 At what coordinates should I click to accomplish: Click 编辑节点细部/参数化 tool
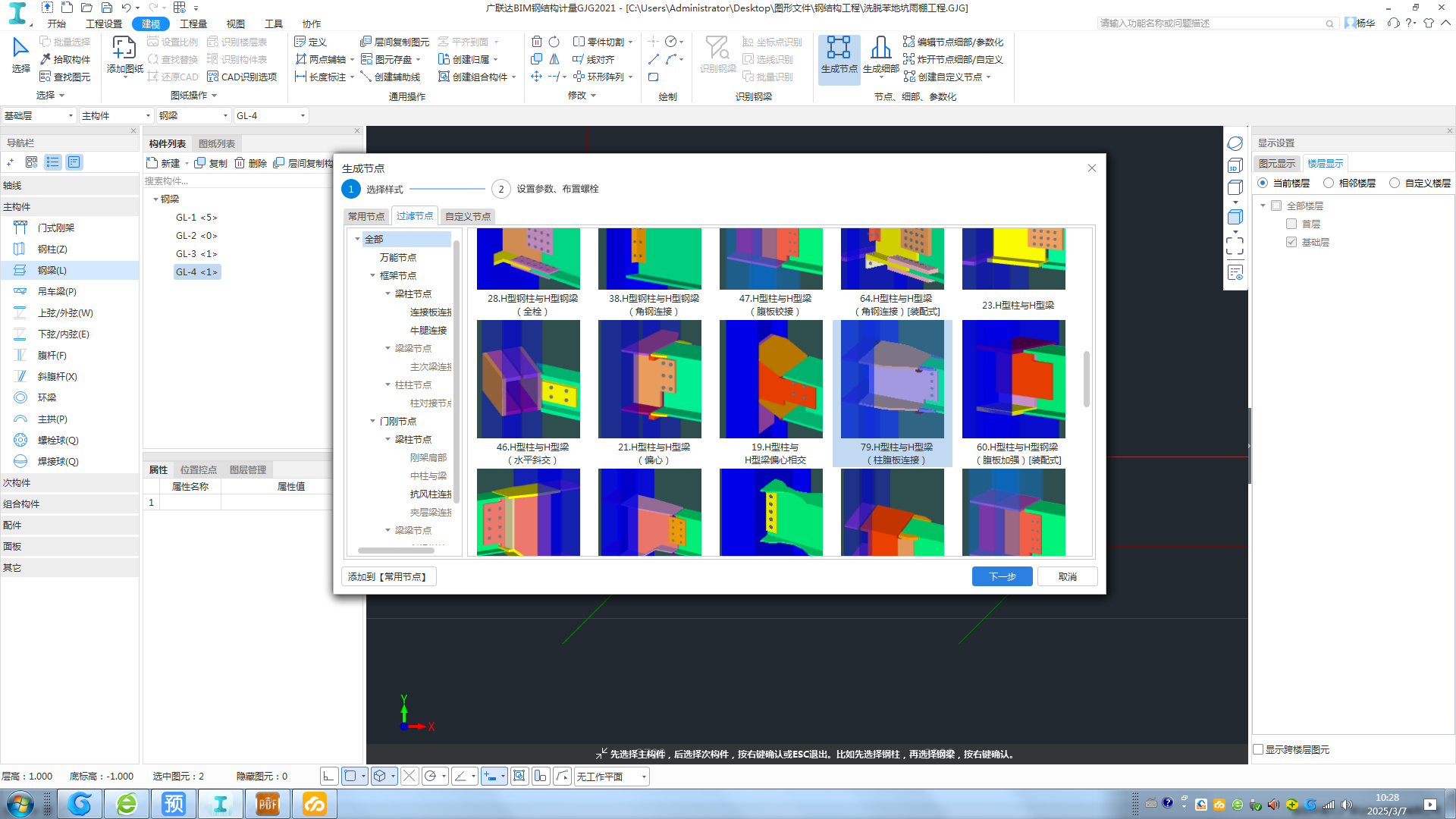point(952,42)
